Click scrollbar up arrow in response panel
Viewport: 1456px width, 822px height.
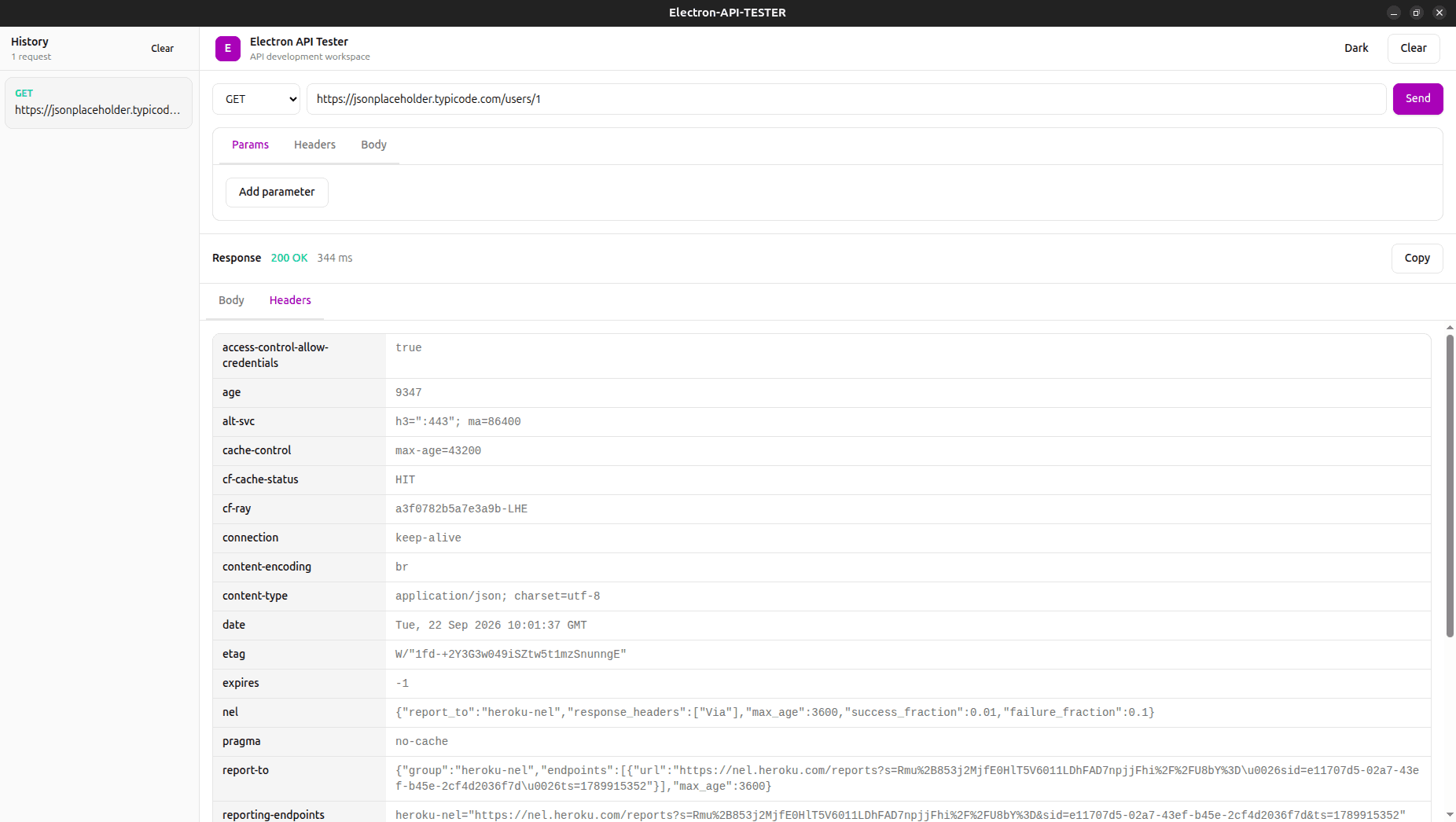point(1450,328)
